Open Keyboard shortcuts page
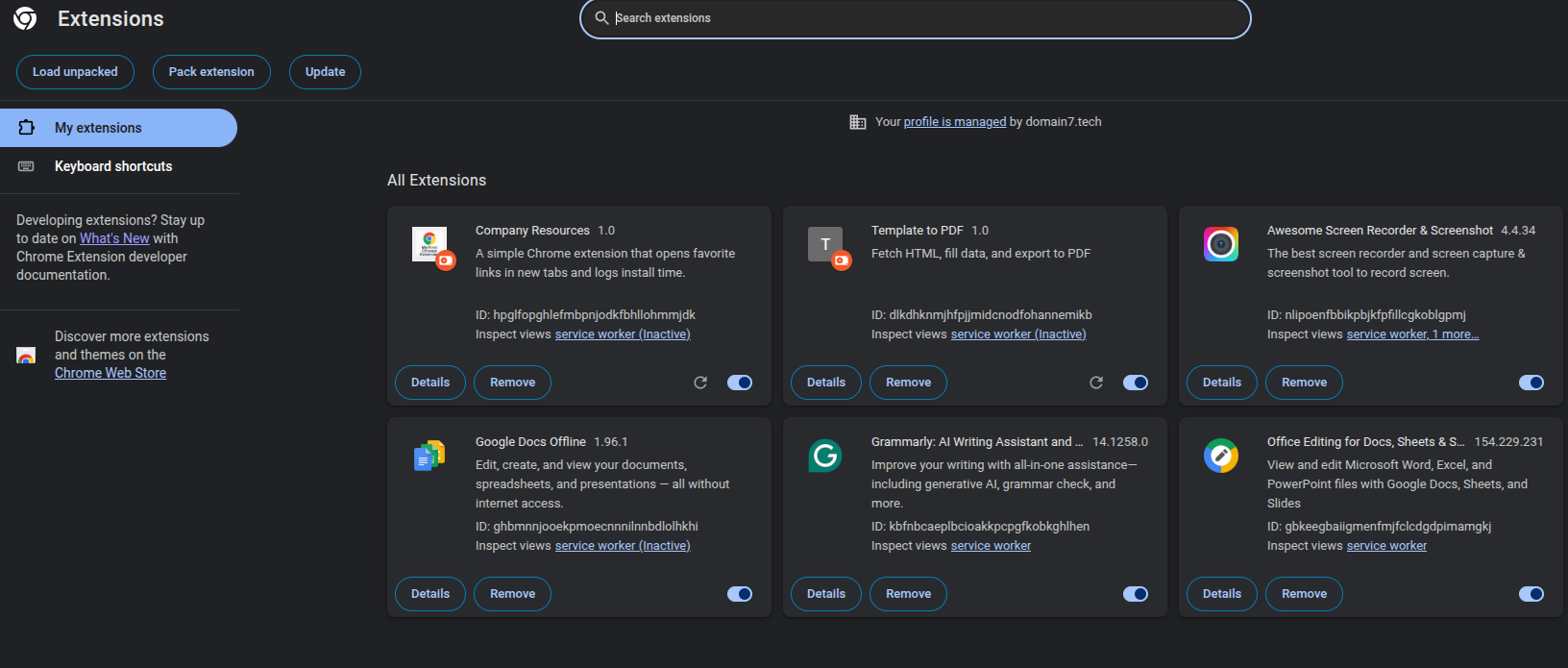 coord(118,166)
